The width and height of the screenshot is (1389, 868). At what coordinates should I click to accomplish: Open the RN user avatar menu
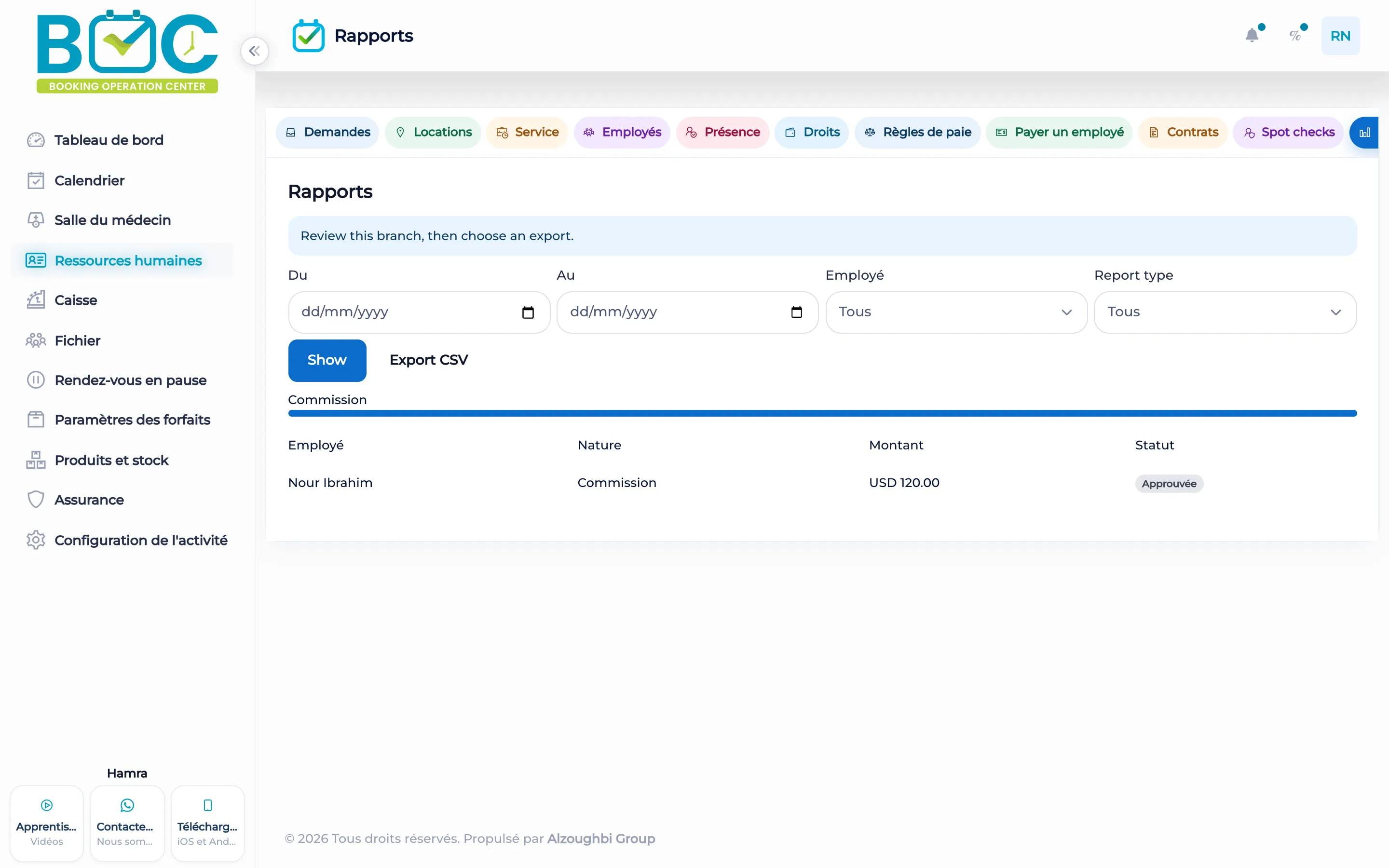click(x=1340, y=36)
